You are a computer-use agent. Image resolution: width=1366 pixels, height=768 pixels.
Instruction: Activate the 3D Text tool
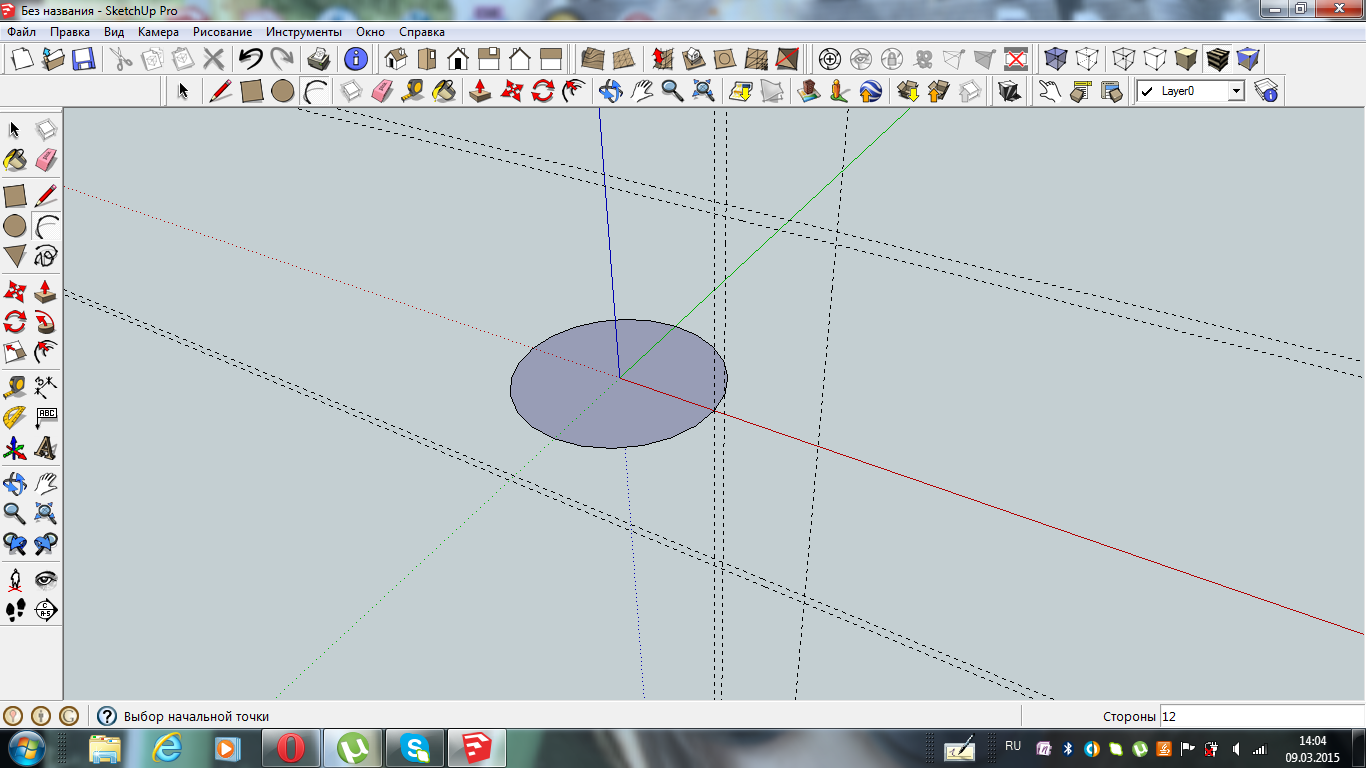pos(46,448)
